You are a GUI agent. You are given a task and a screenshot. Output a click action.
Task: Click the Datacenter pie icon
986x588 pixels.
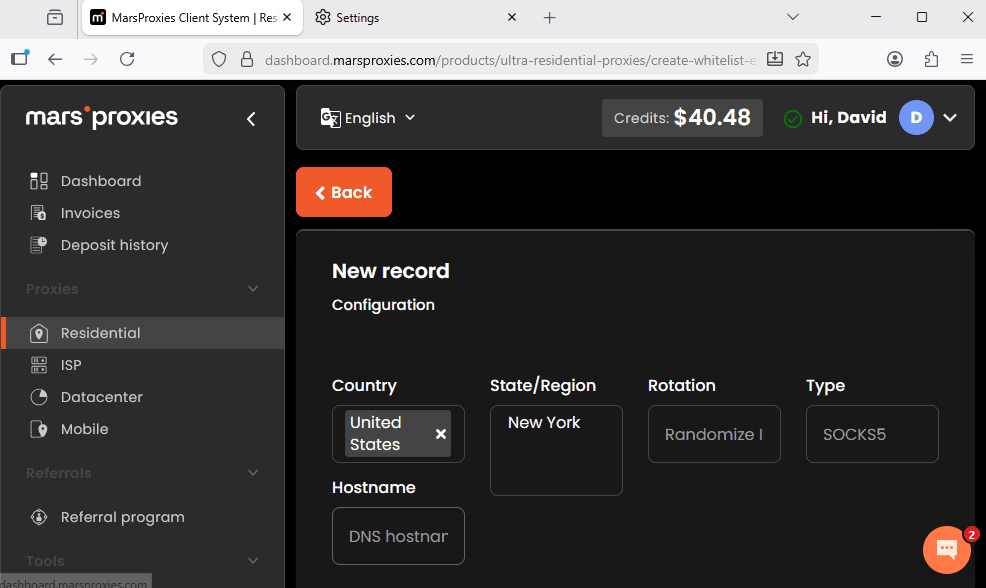tap(39, 397)
